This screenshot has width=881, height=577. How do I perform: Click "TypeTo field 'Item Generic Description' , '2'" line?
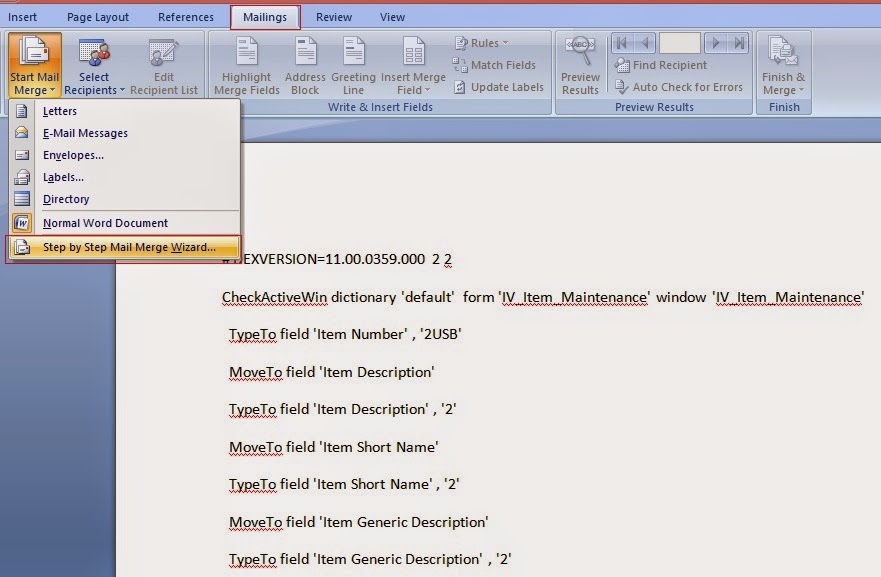point(370,560)
